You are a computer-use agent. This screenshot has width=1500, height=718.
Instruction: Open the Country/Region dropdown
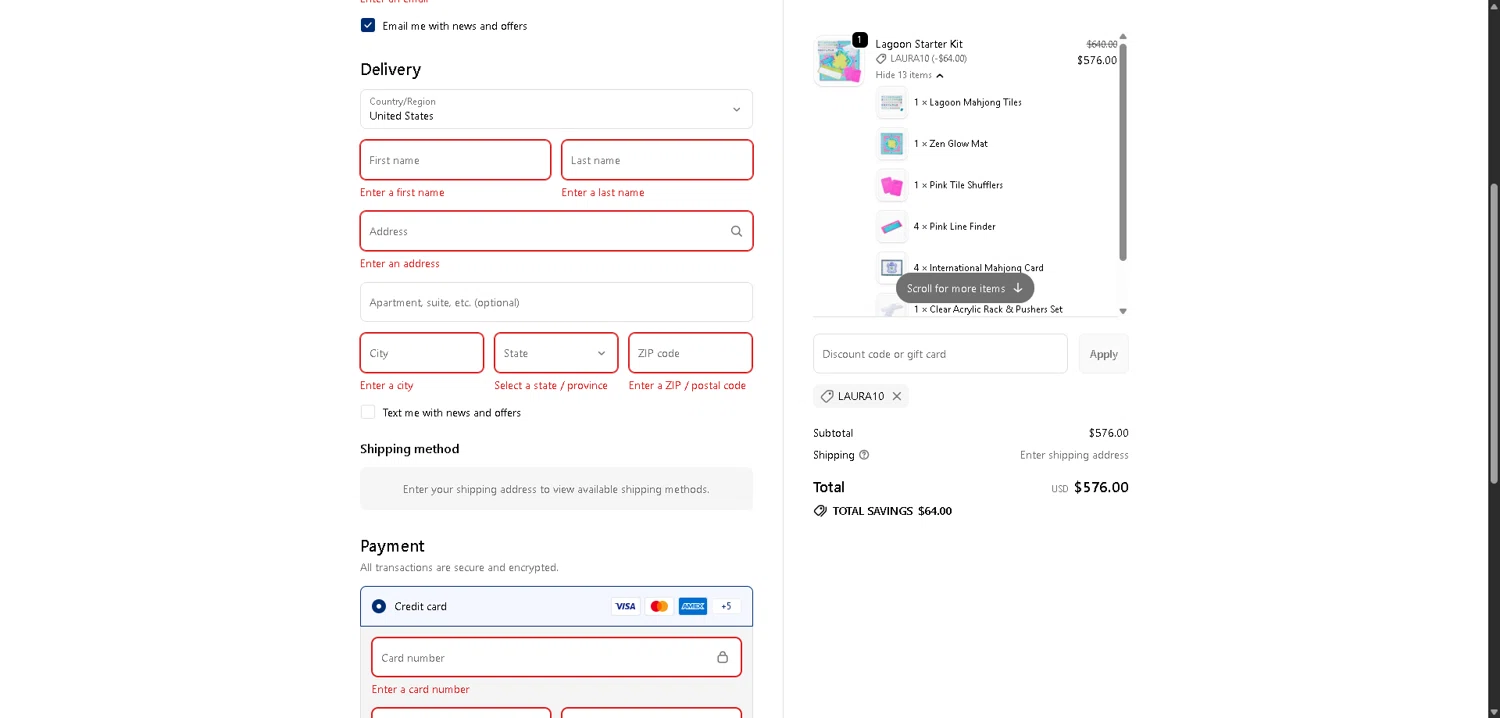click(x=556, y=109)
